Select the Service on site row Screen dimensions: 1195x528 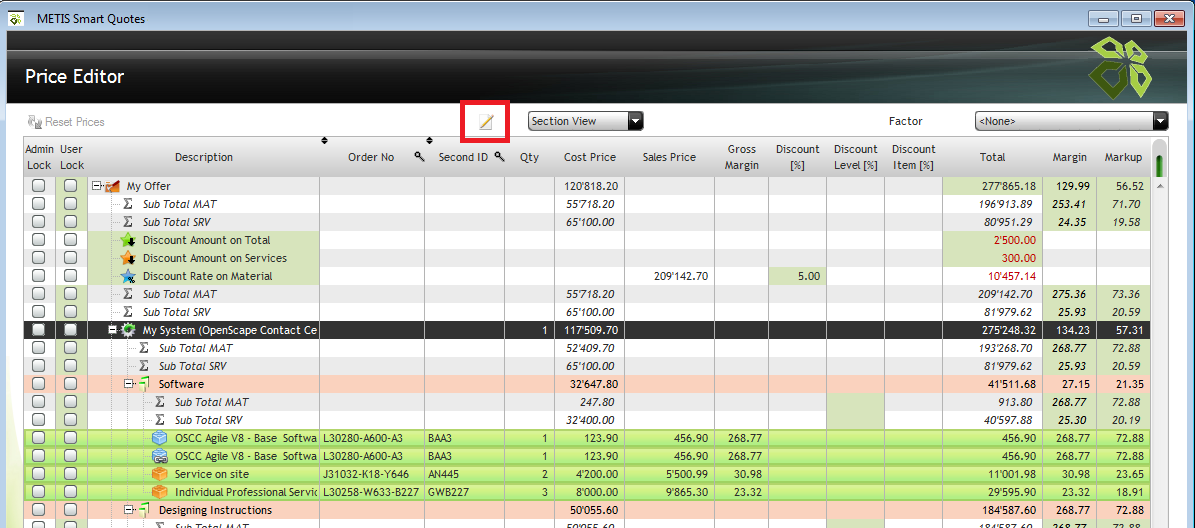(x=587, y=474)
